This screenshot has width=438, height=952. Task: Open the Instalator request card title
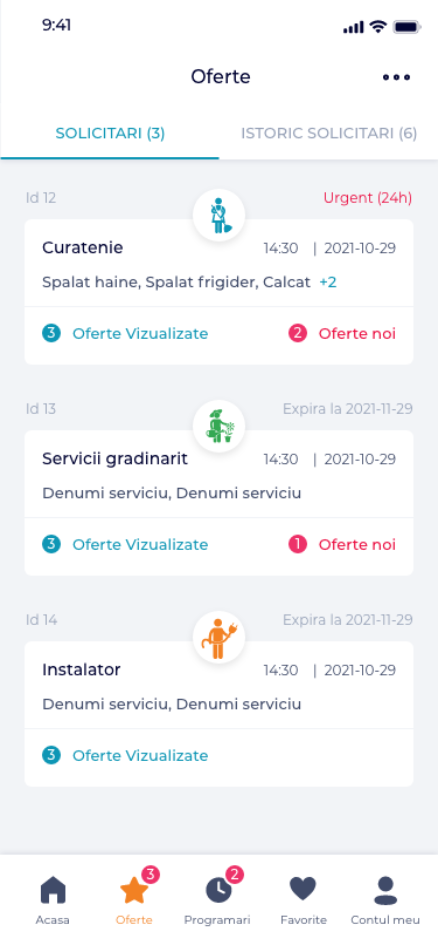pos(81,670)
